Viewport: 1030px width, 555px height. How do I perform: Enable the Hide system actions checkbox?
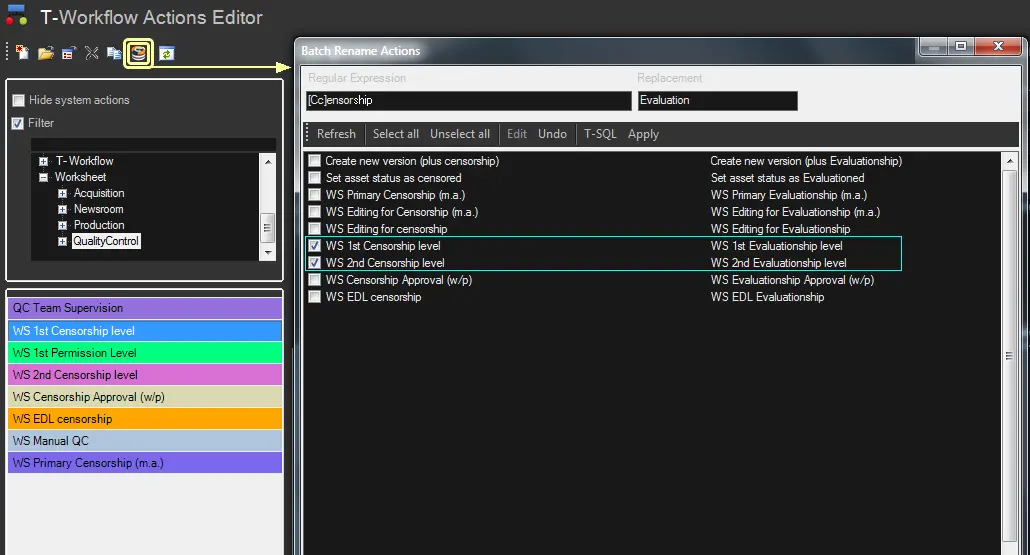[x=18, y=101]
